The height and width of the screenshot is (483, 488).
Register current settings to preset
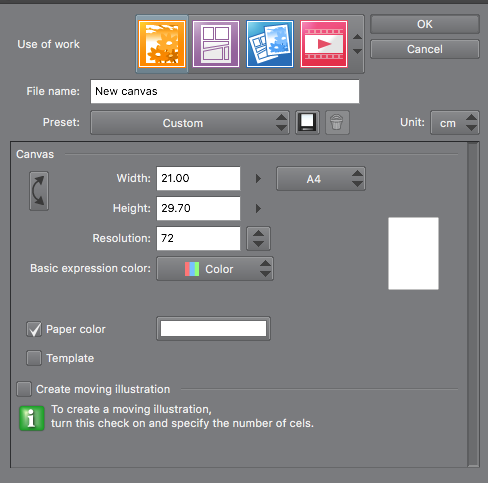(307, 122)
